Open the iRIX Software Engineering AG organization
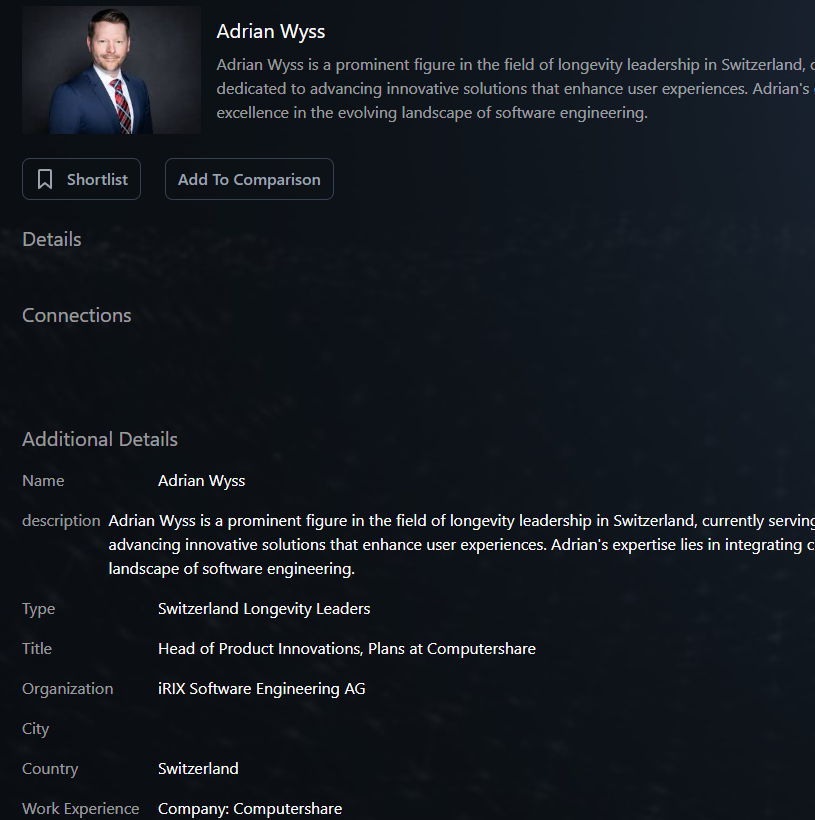 click(262, 689)
